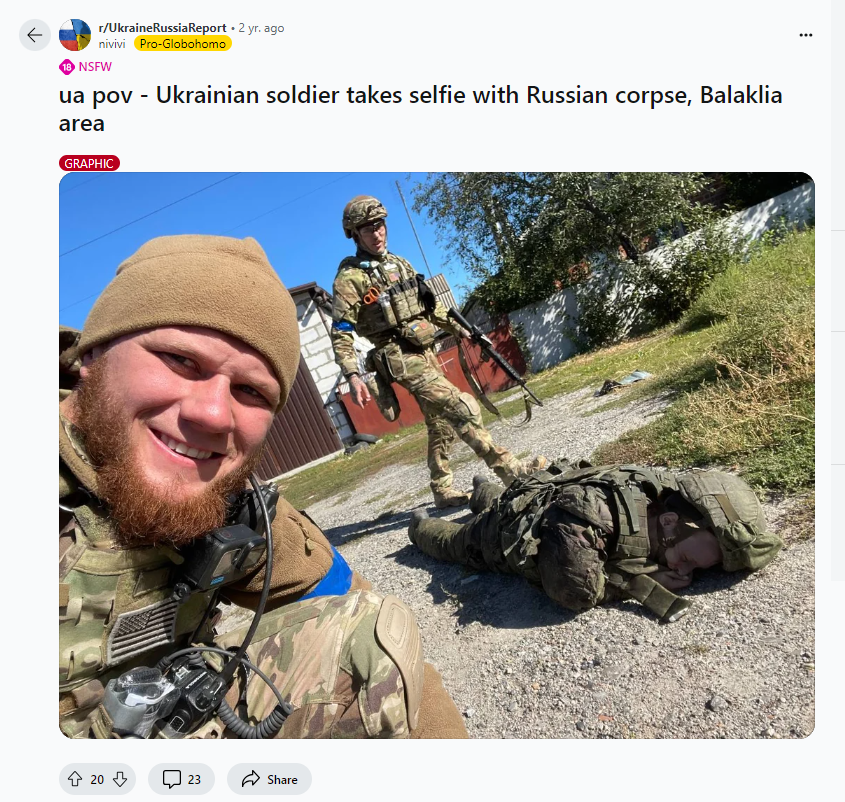Screen dimensions: 845x802
Task: Click the speech bubble comments icon
Action: click(x=172, y=779)
